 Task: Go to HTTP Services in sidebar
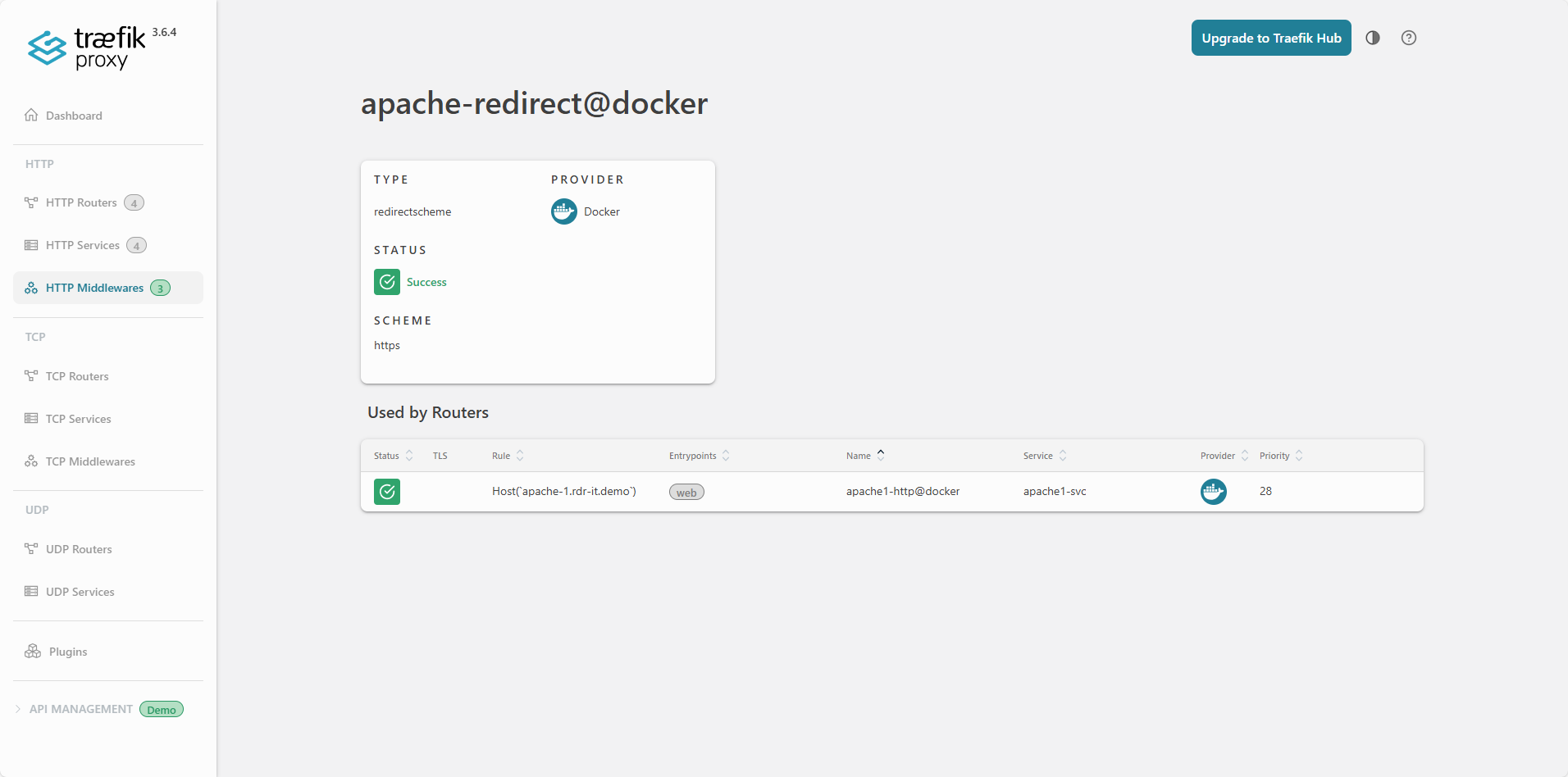(x=82, y=245)
